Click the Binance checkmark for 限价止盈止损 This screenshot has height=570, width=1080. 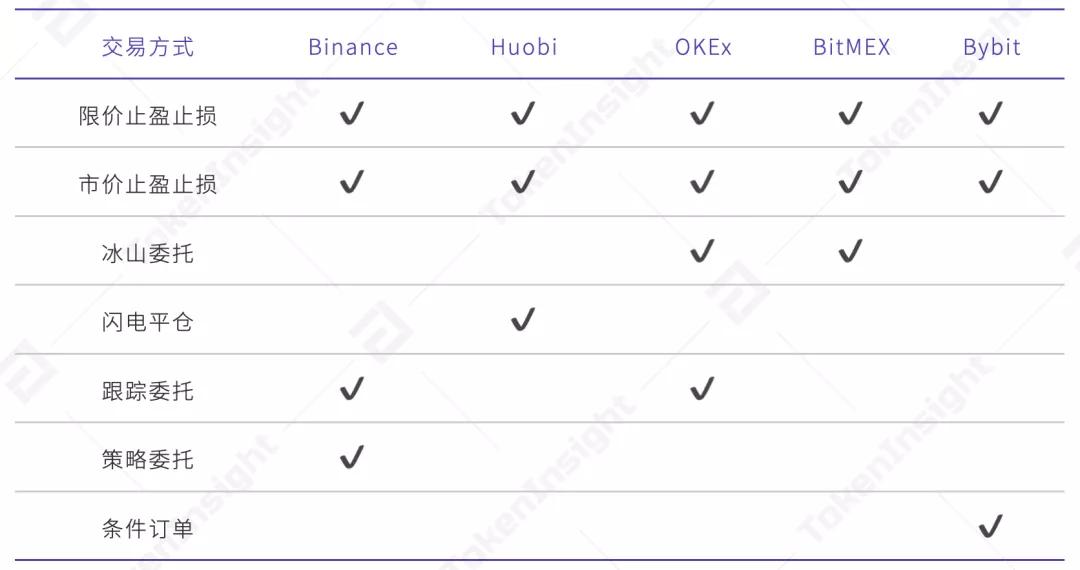coord(351,115)
